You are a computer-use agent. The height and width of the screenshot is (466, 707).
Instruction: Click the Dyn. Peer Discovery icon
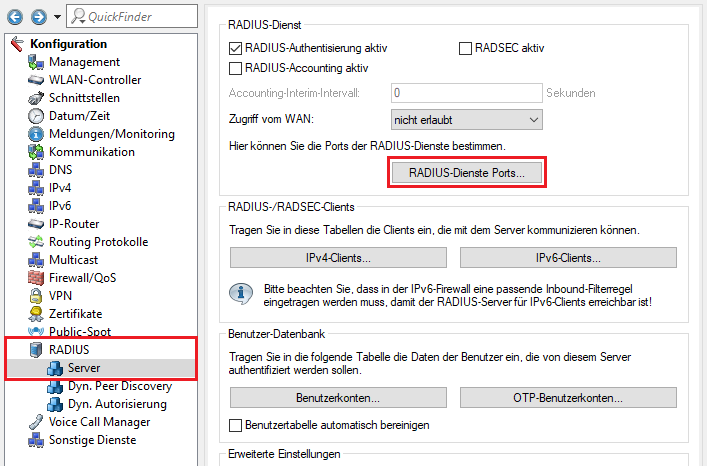[55, 386]
